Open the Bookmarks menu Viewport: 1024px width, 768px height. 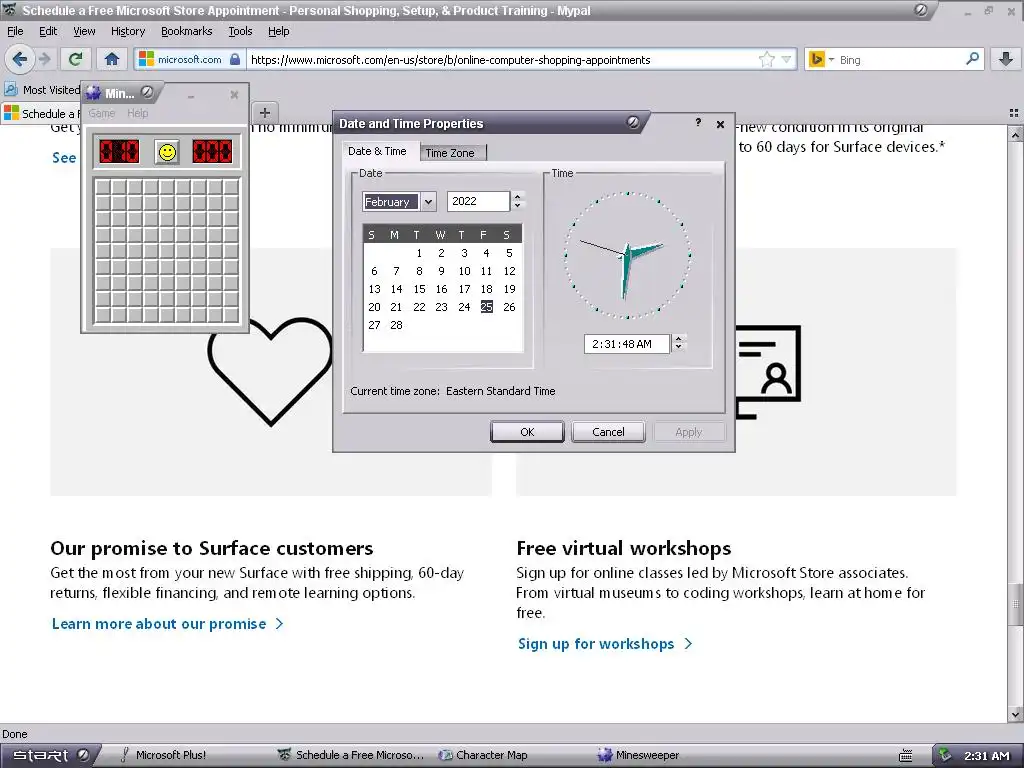(186, 31)
